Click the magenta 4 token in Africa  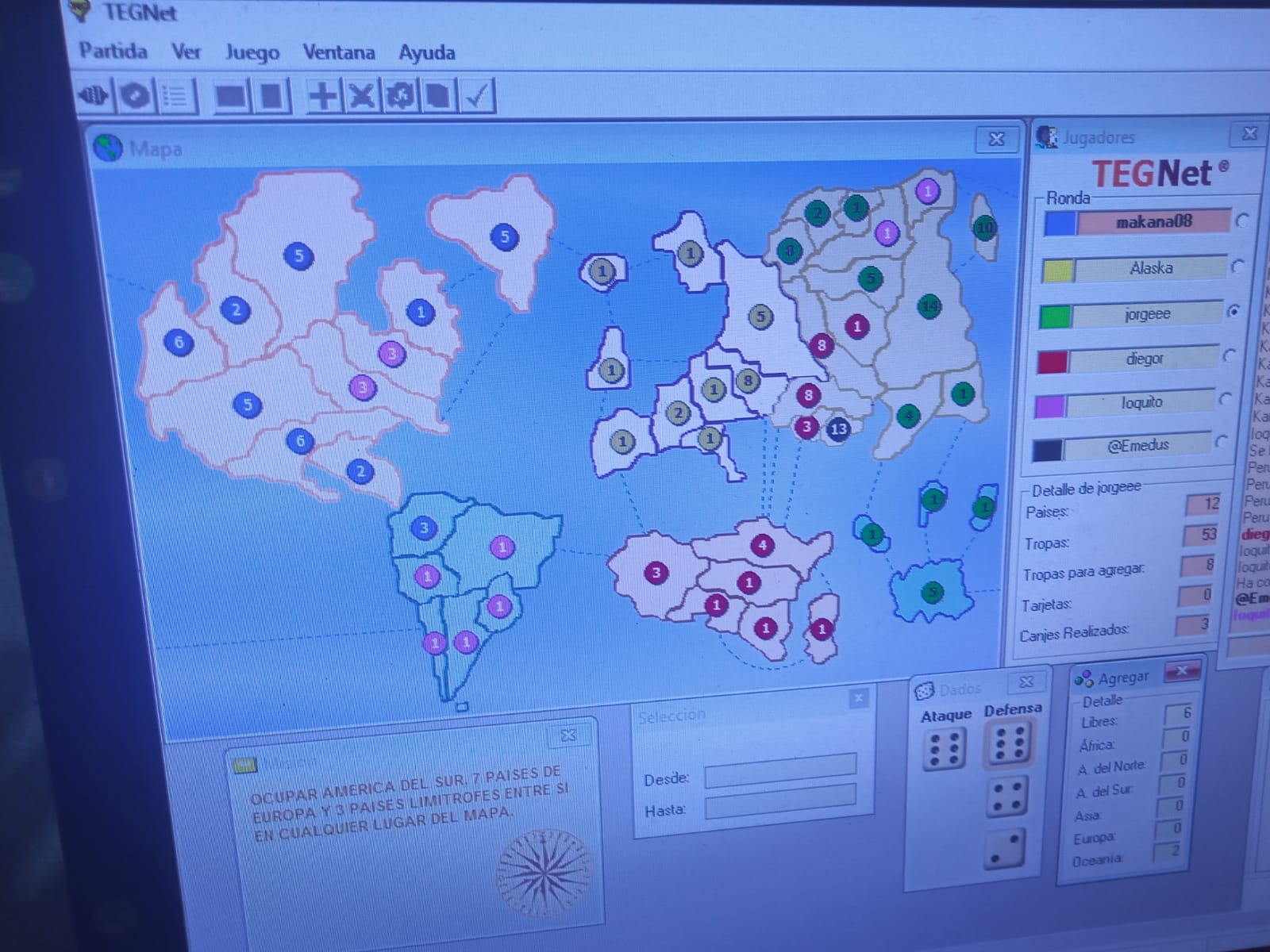[762, 545]
